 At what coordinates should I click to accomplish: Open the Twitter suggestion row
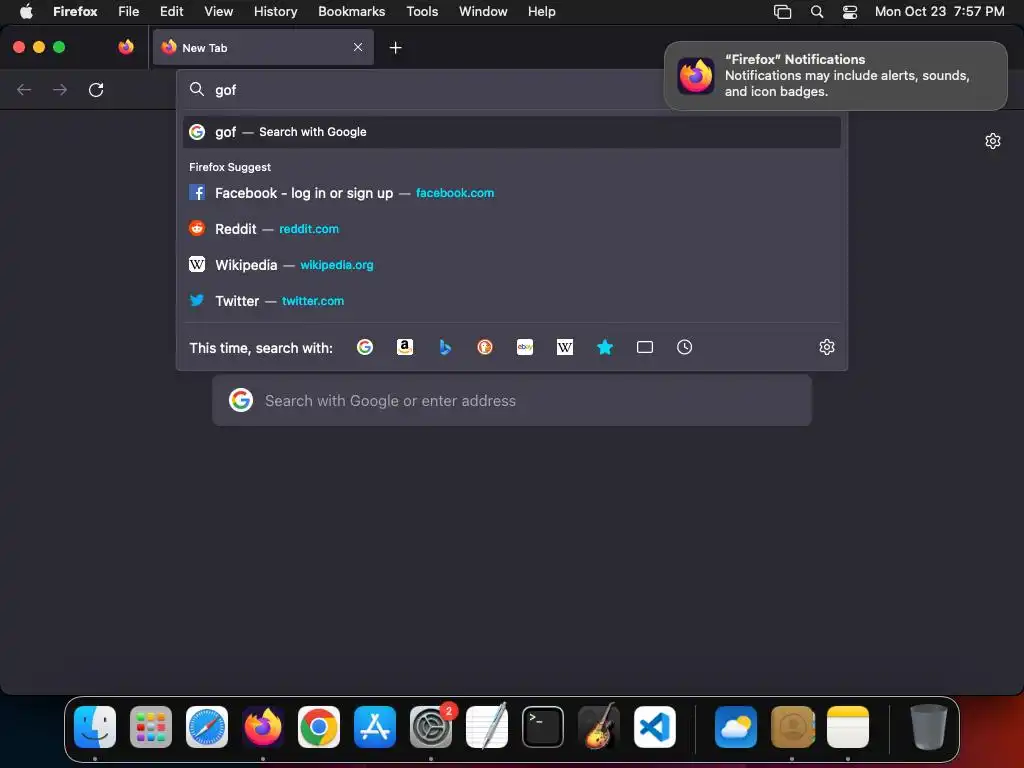point(511,301)
